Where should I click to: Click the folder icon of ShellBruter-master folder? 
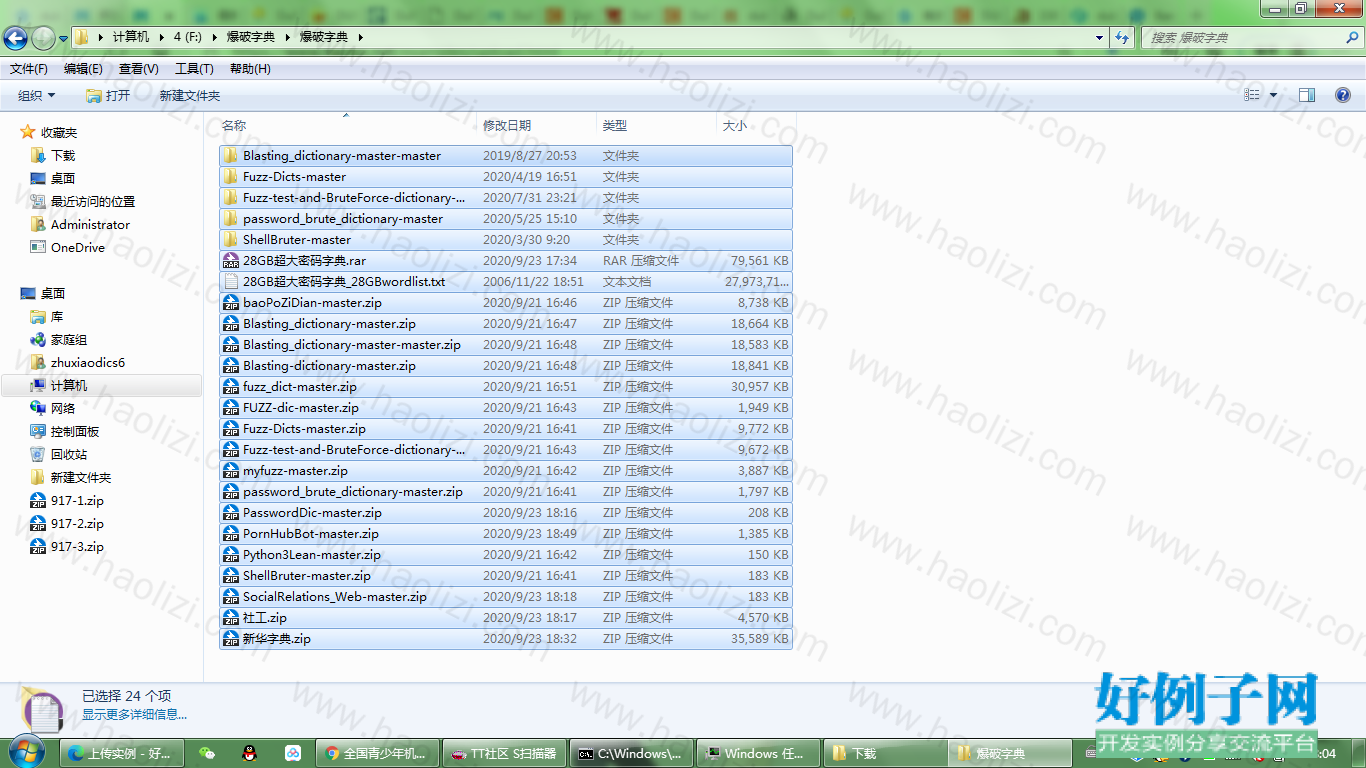point(231,240)
